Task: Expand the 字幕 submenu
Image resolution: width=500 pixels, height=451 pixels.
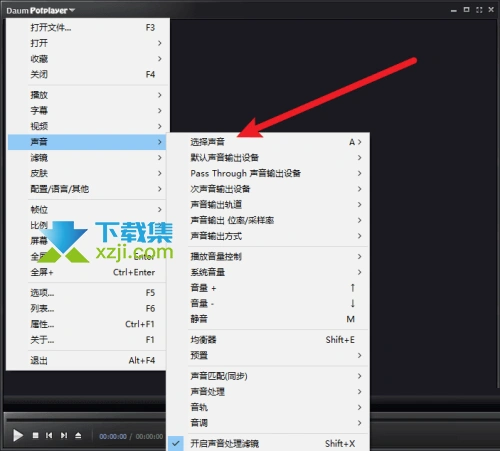Action: (x=87, y=110)
